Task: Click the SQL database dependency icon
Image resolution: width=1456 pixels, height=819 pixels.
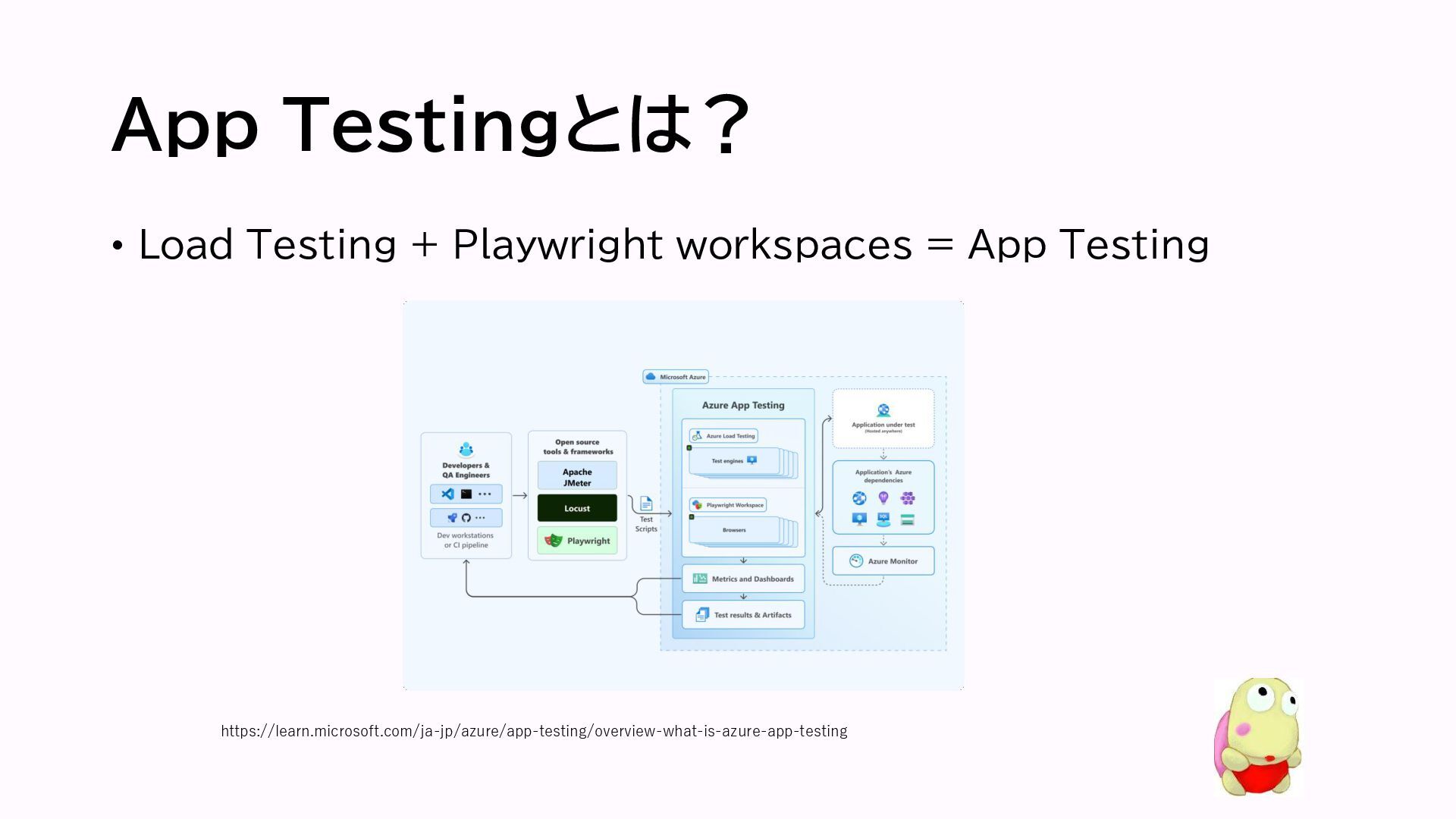Action: point(883,519)
